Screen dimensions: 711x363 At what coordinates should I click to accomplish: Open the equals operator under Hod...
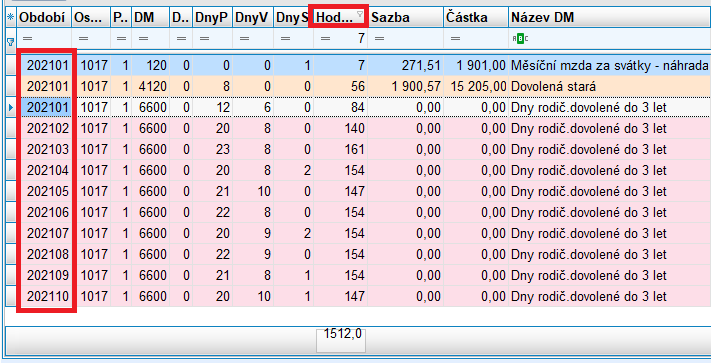(325, 39)
